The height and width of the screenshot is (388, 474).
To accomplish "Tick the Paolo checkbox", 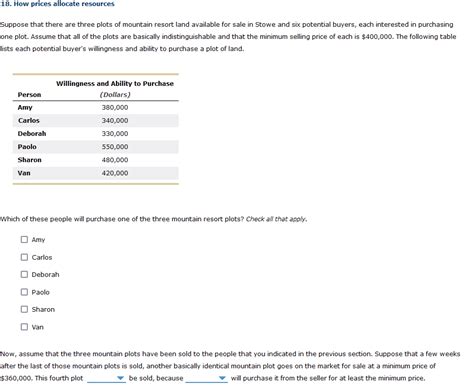I will (24, 292).
